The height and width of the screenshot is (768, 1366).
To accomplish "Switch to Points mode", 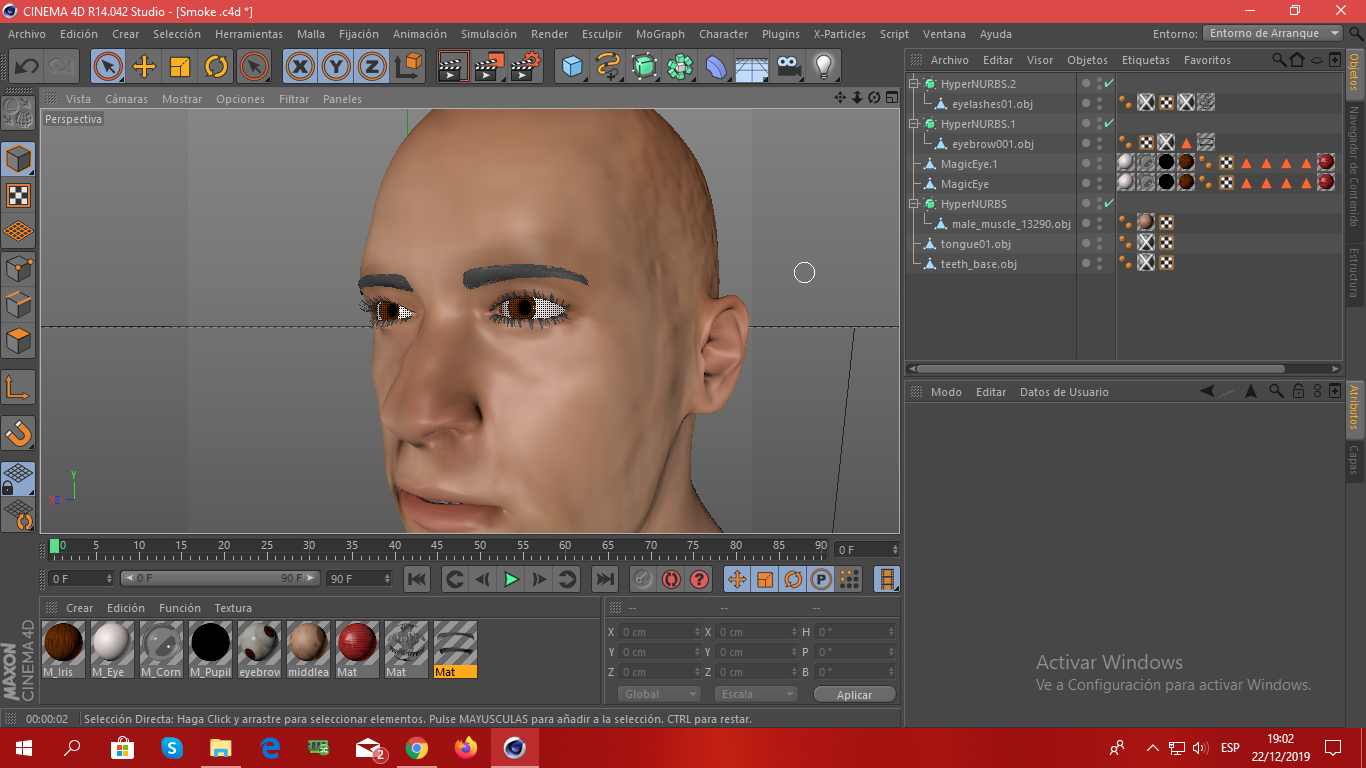I will point(19,268).
